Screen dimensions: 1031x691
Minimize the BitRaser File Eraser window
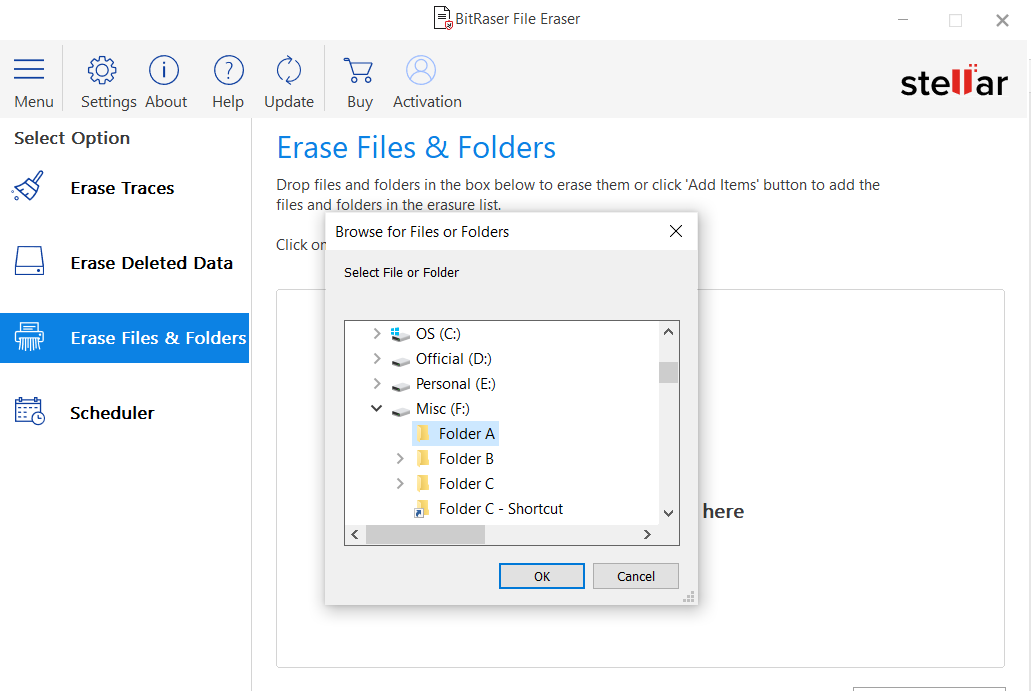click(x=903, y=20)
